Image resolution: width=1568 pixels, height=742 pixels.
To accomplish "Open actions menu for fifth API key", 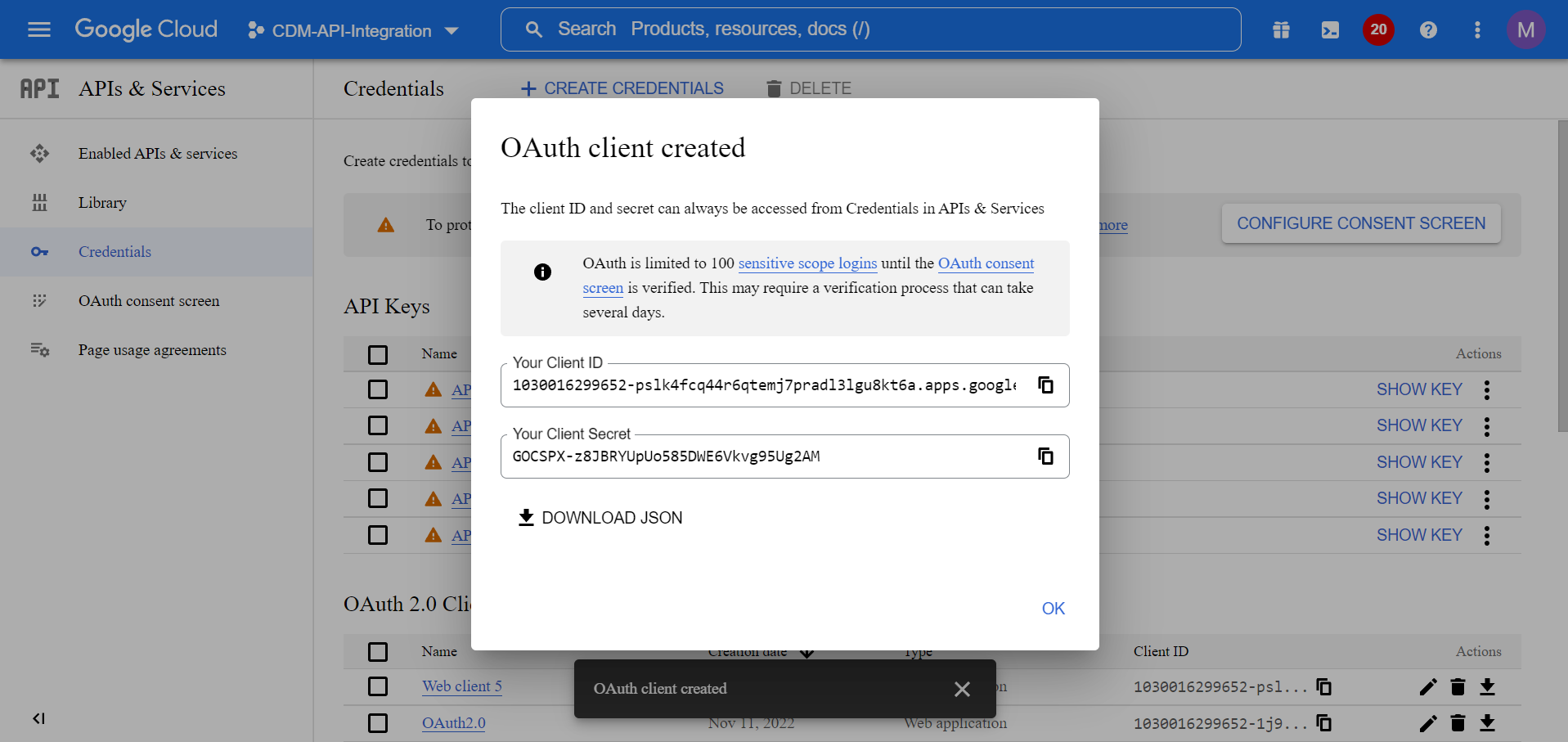I will tap(1487, 535).
